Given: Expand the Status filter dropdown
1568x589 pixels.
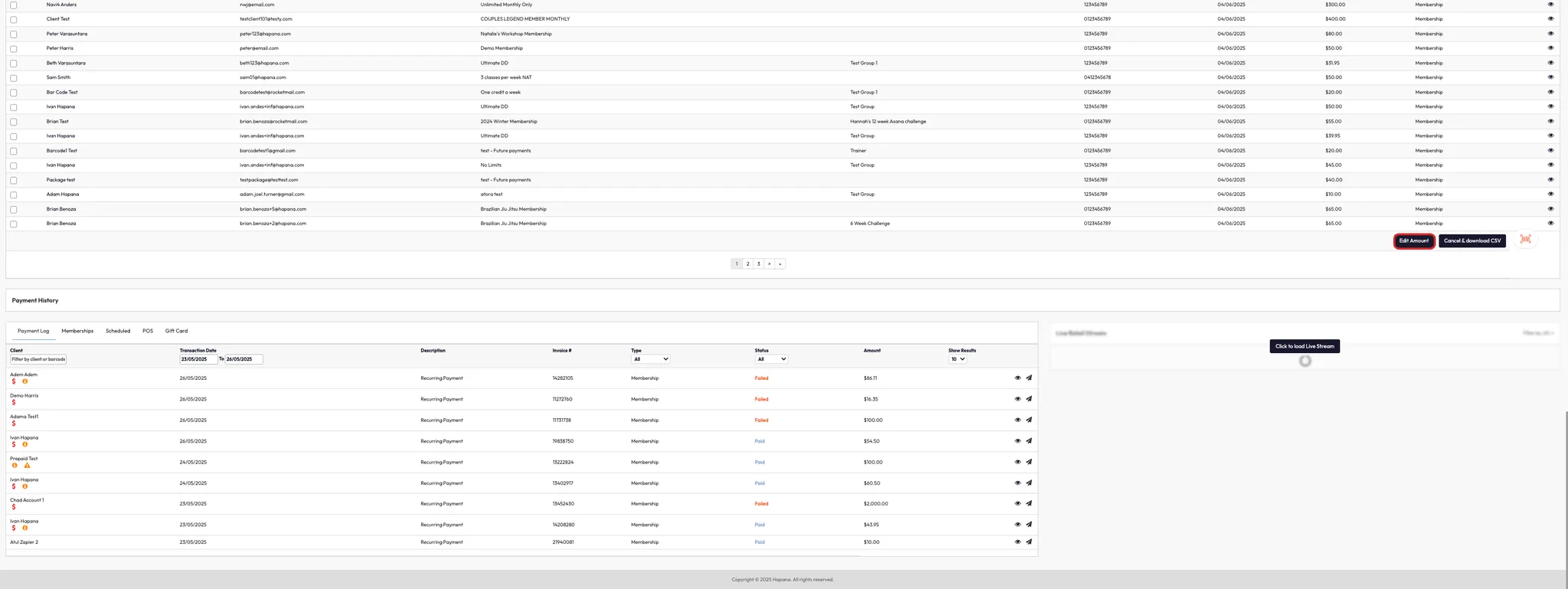Looking at the screenshot, I should 771,359.
